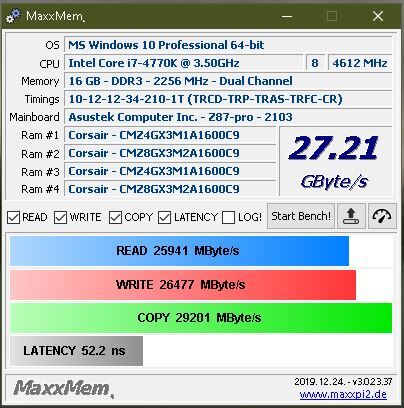Screen dimensions: 404x408
Task: Click the Start Bench! button
Action: [301, 216]
